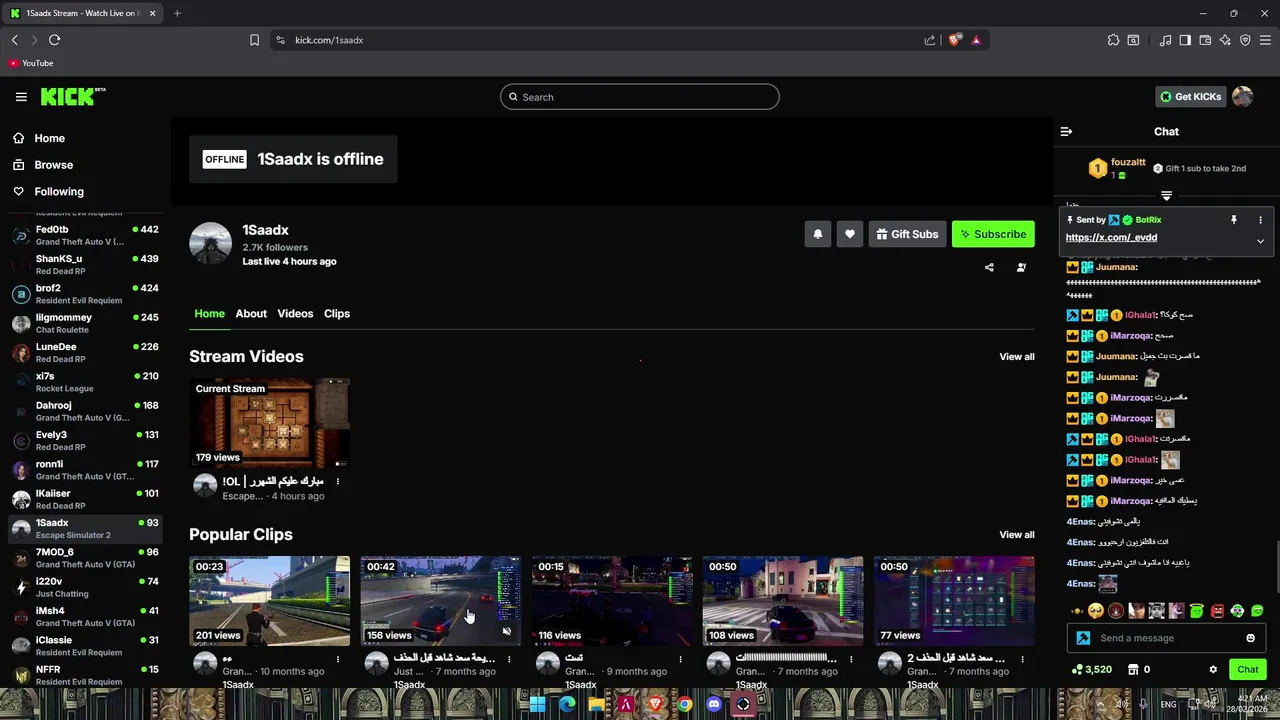The image size is (1280, 720).
Task: Open options of the 77 views clip
Action: point(1022,659)
